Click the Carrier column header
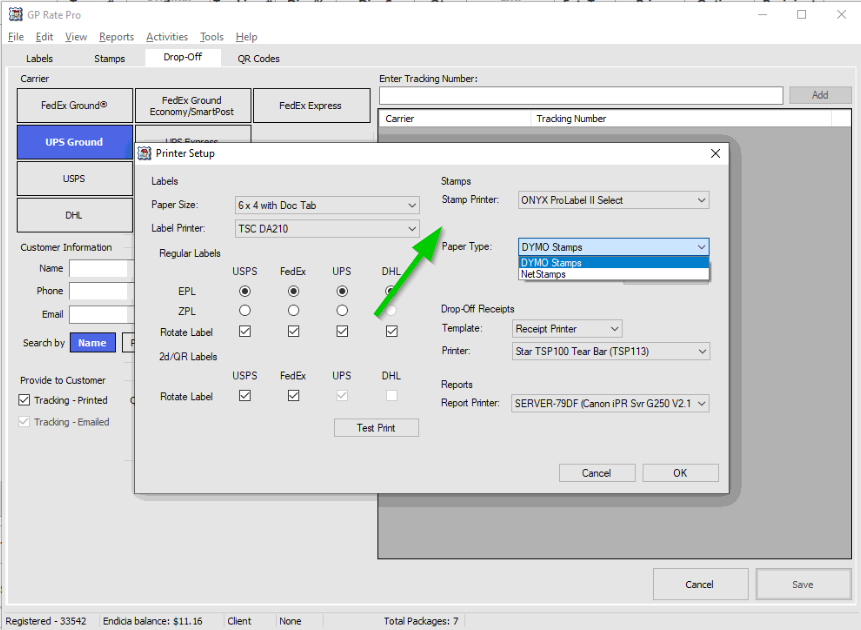Viewport: 861px width, 630px height. [455, 119]
